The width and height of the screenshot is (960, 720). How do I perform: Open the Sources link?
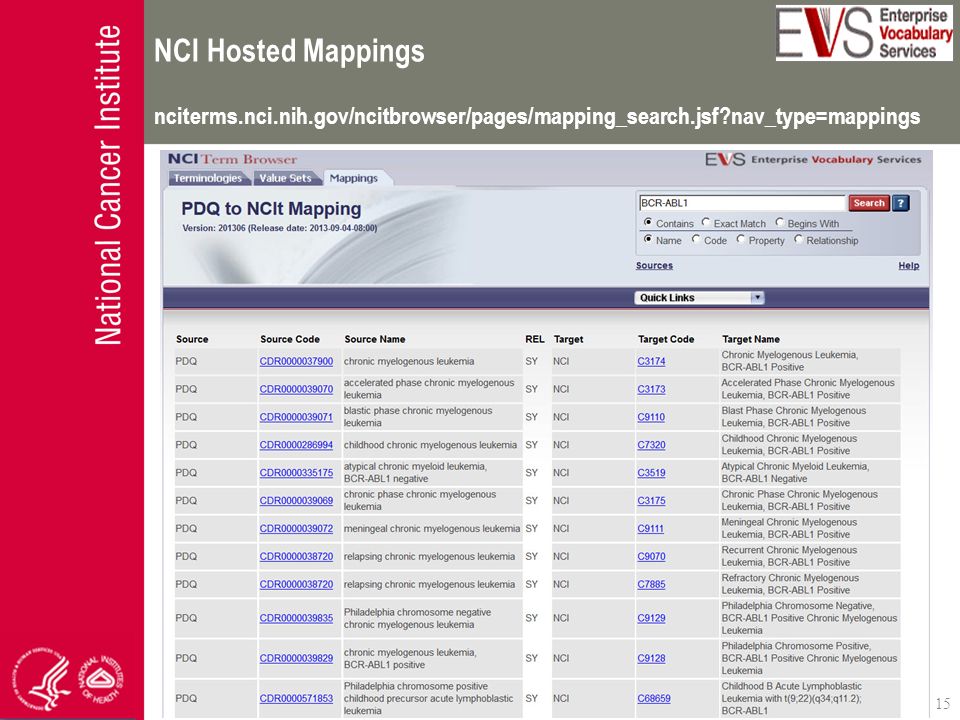point(654,266)
